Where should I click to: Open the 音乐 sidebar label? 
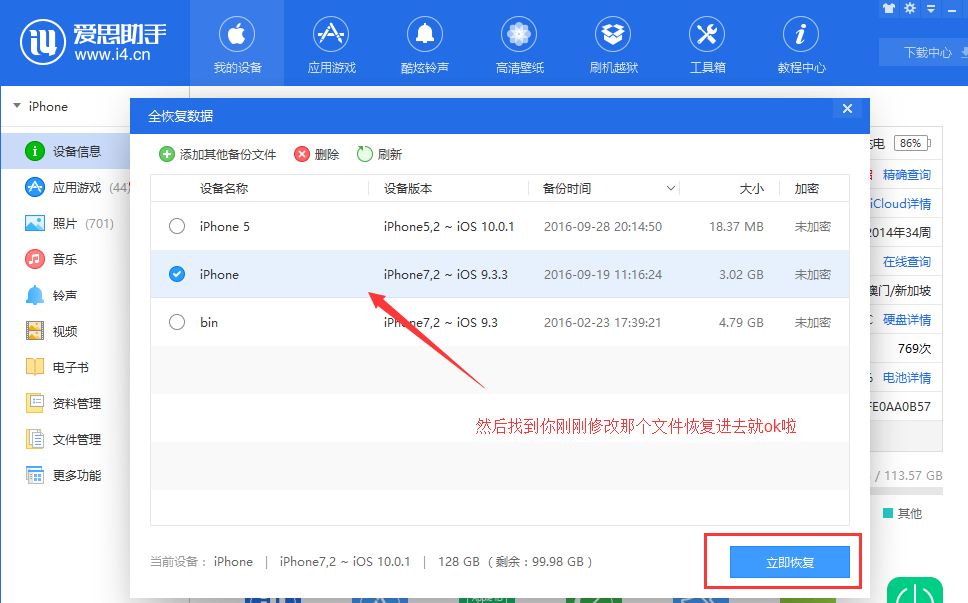65,259
